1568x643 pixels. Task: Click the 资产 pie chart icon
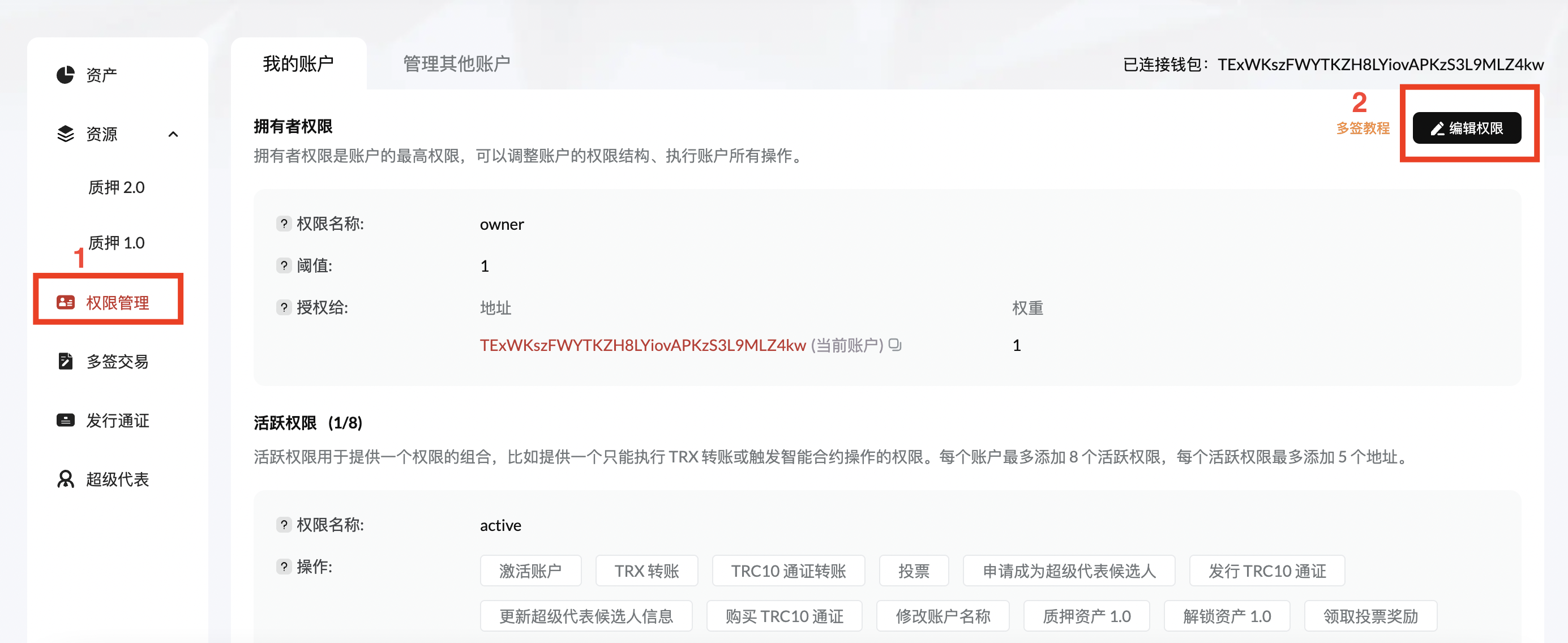65,75
